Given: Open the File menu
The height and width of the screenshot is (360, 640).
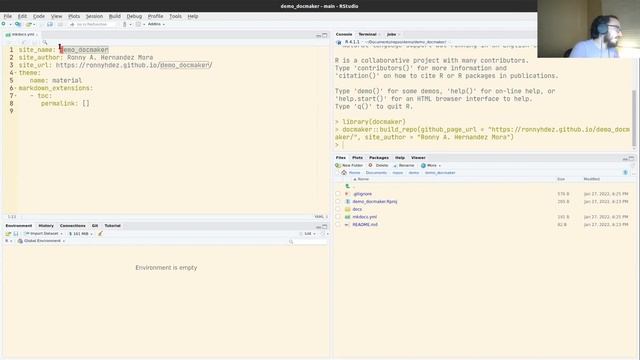Looking at the screenshot, I should click(x=8, y=16).
